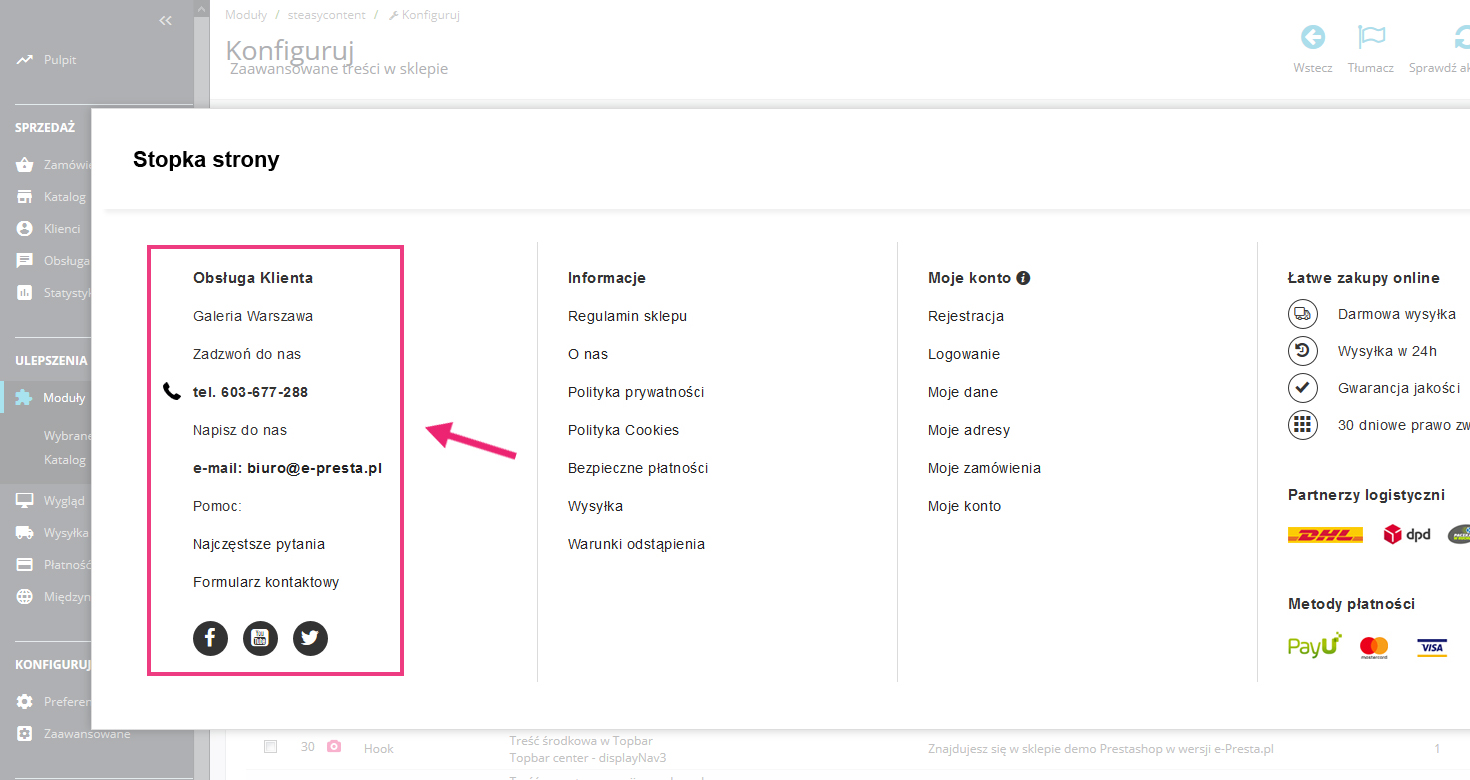
Task: Click the DHL logo
Action: coord(1325,535)
